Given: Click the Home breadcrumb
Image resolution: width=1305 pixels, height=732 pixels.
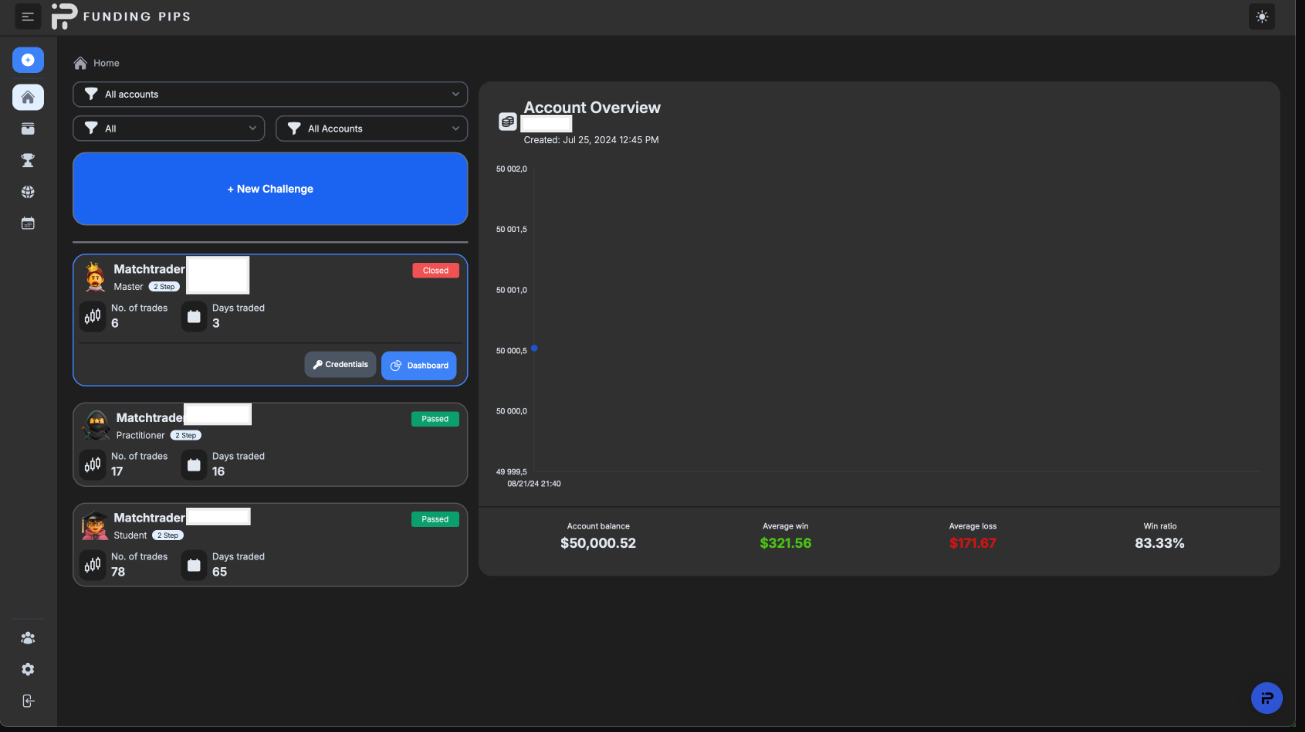Looking at the screenshot, I should click(106, 63).
